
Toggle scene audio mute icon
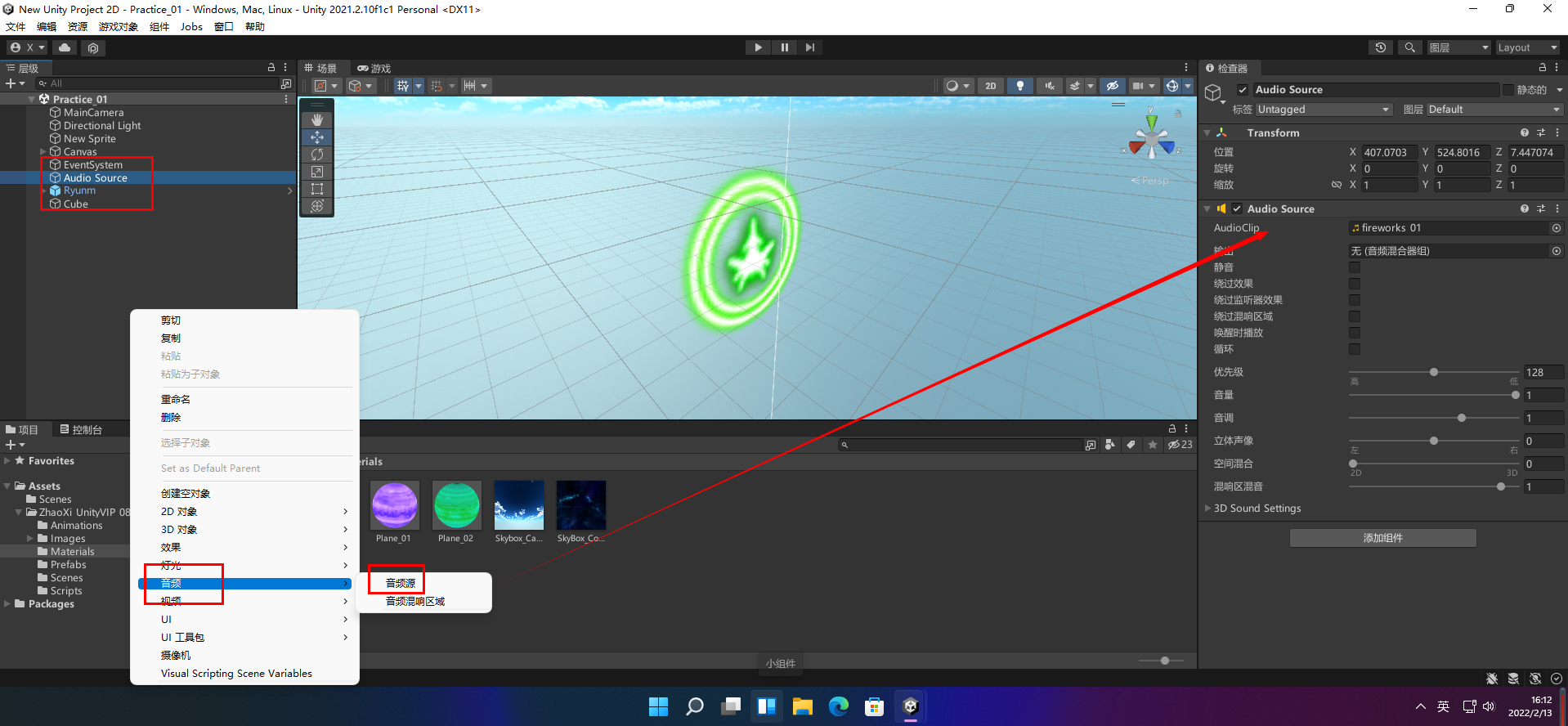coord(1050,86)
